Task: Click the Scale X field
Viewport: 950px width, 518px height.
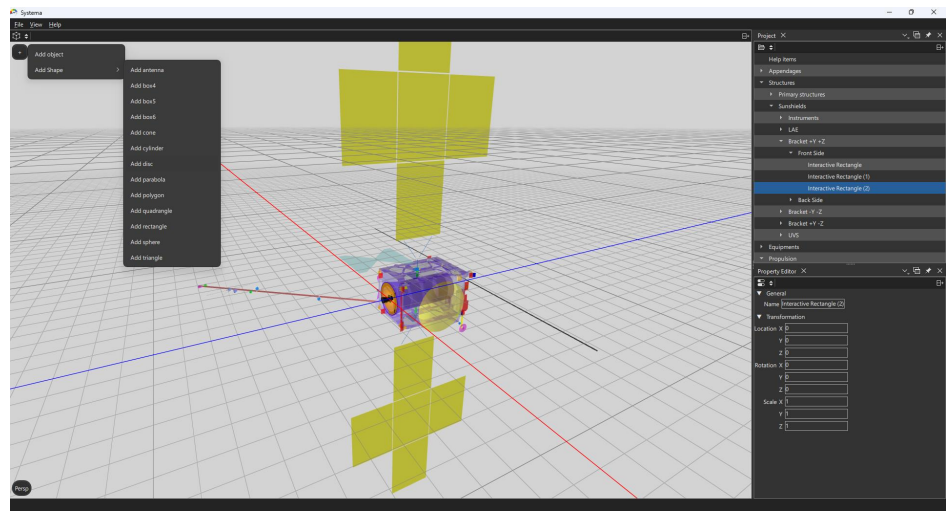Action: click(x=816, y=402)
